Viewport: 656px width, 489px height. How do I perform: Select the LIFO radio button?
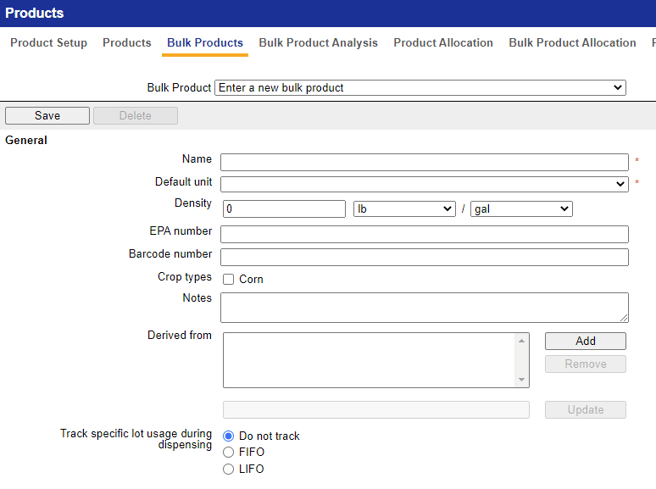pyautogui.click(x=228, y=469)
